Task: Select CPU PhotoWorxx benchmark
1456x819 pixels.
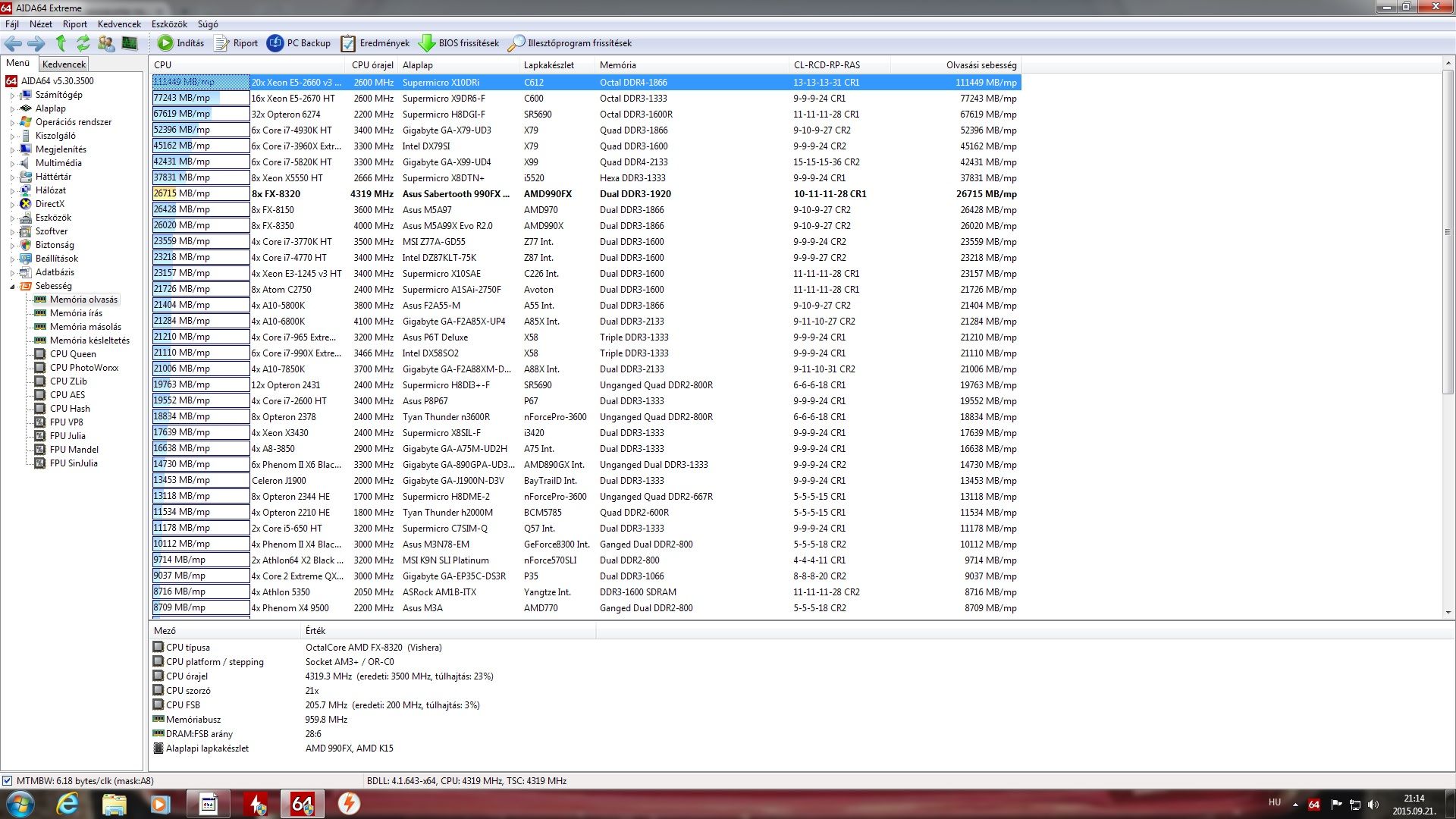Action: click(84, 368)
